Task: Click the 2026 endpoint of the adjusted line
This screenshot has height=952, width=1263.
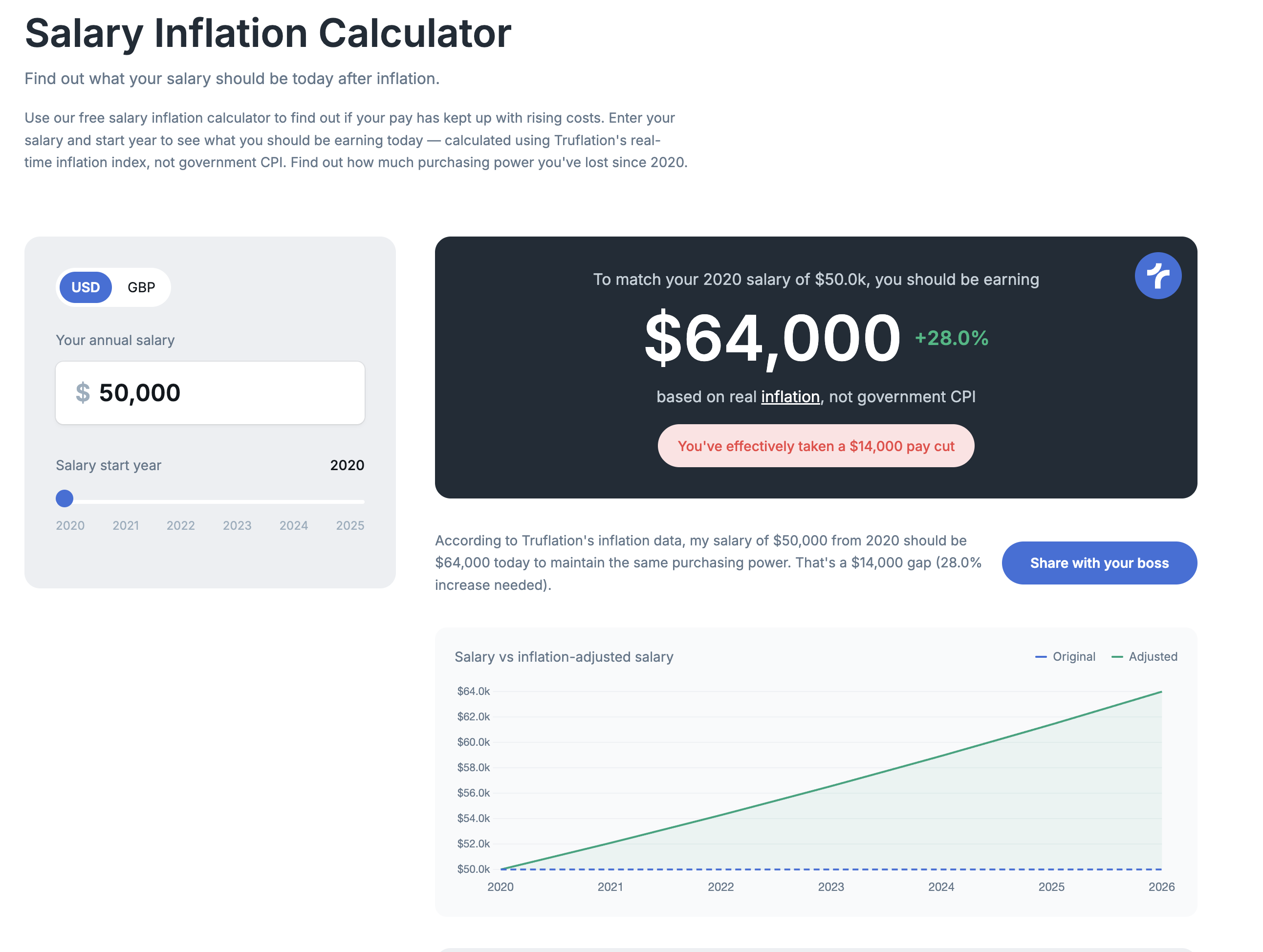Action: 1161,692
